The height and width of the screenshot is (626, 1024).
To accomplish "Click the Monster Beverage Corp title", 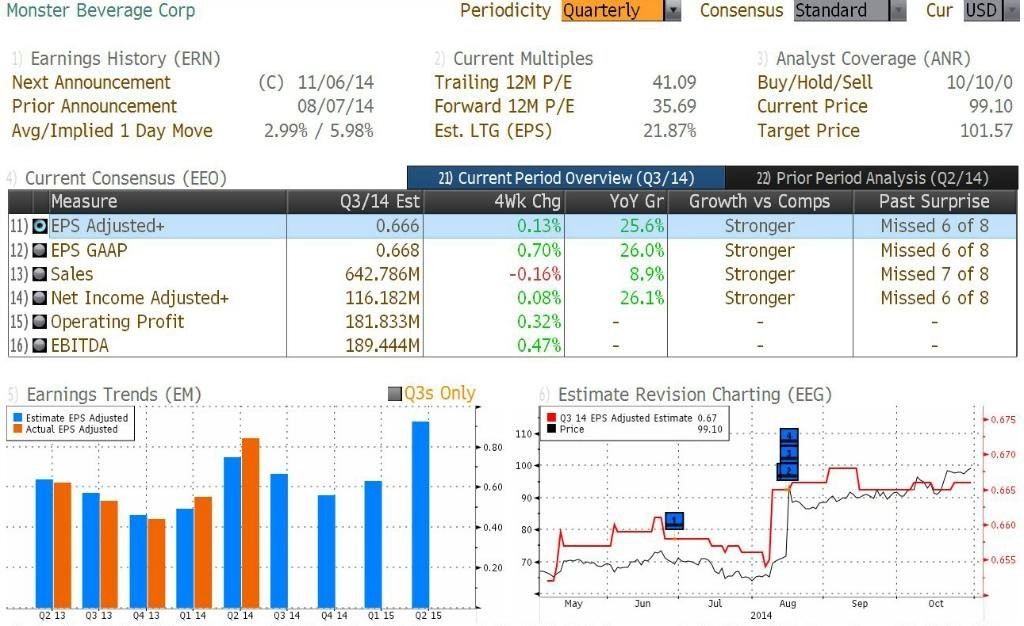I will 101,10.
